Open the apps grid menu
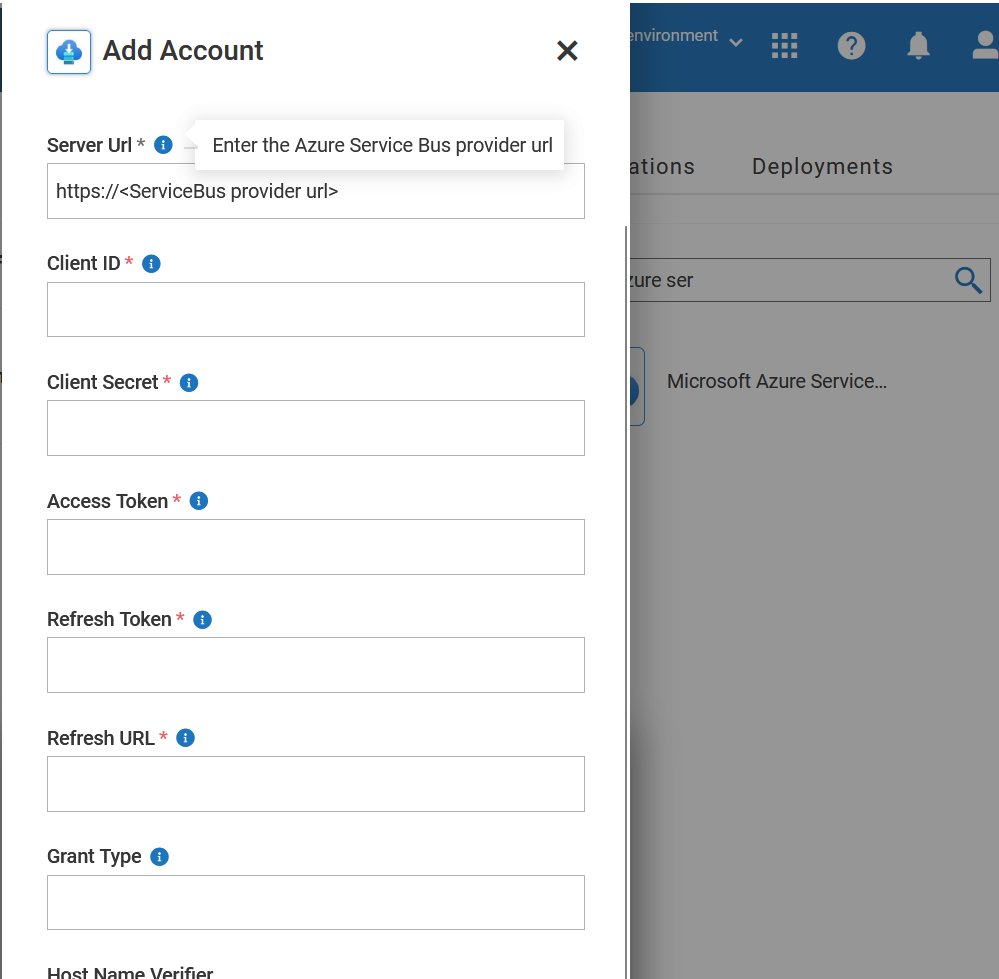The height and width of the screenshot is (979, 999). [785, 45]
